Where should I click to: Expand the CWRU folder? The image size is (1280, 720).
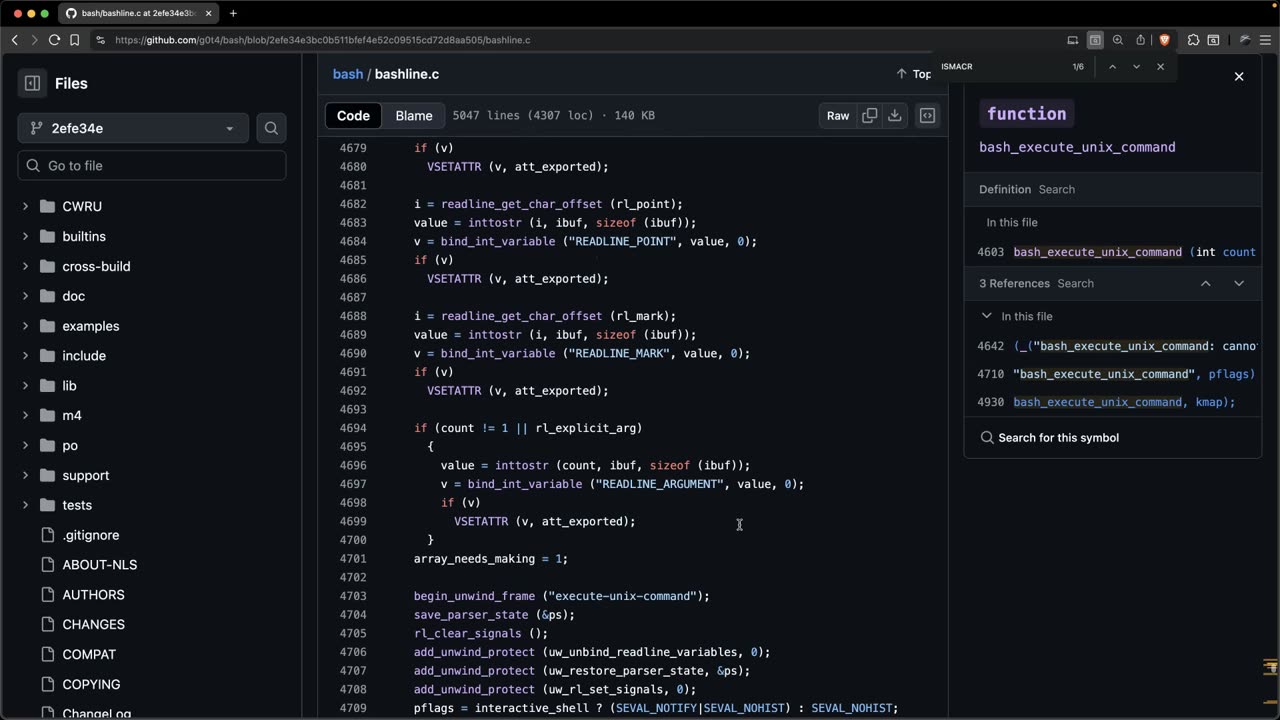point(25,207)
